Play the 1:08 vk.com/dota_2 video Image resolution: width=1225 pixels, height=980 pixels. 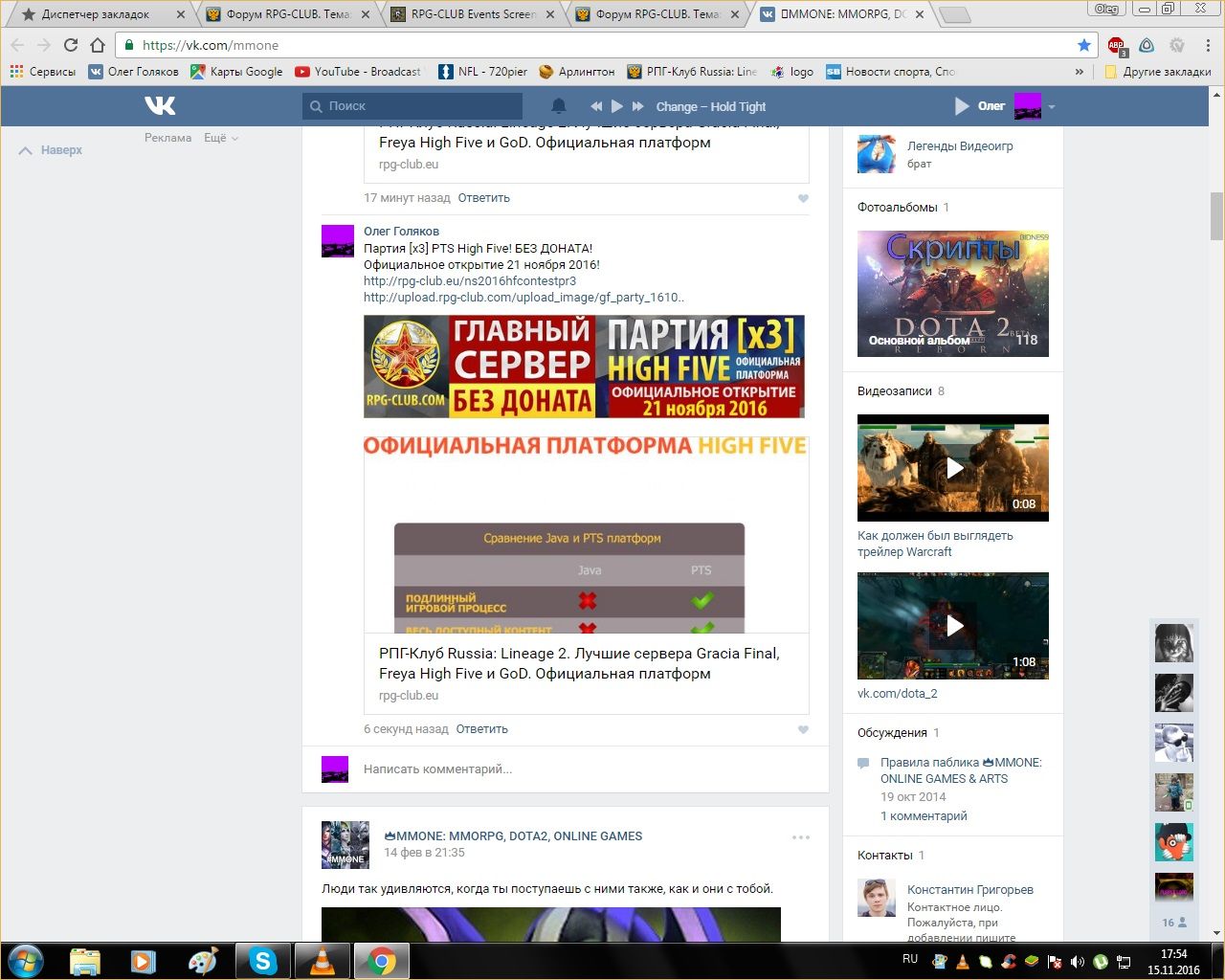(953, 626)
